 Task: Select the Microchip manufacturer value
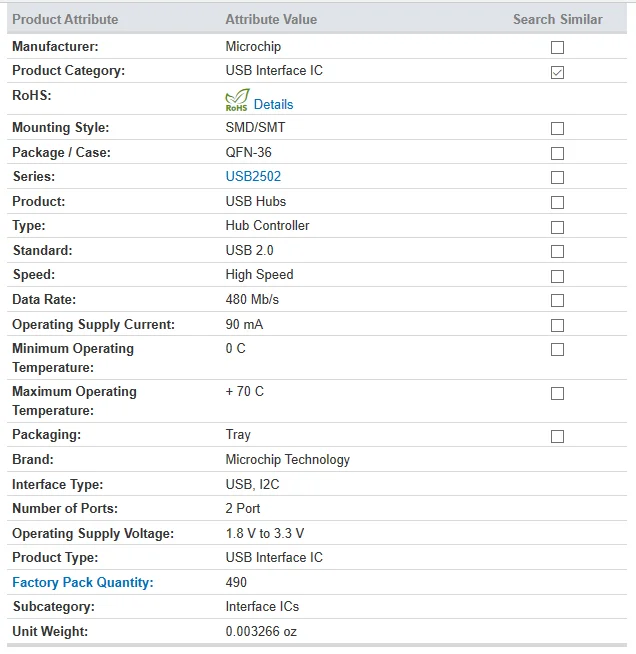pyautogui.click(x=253, y=46)
